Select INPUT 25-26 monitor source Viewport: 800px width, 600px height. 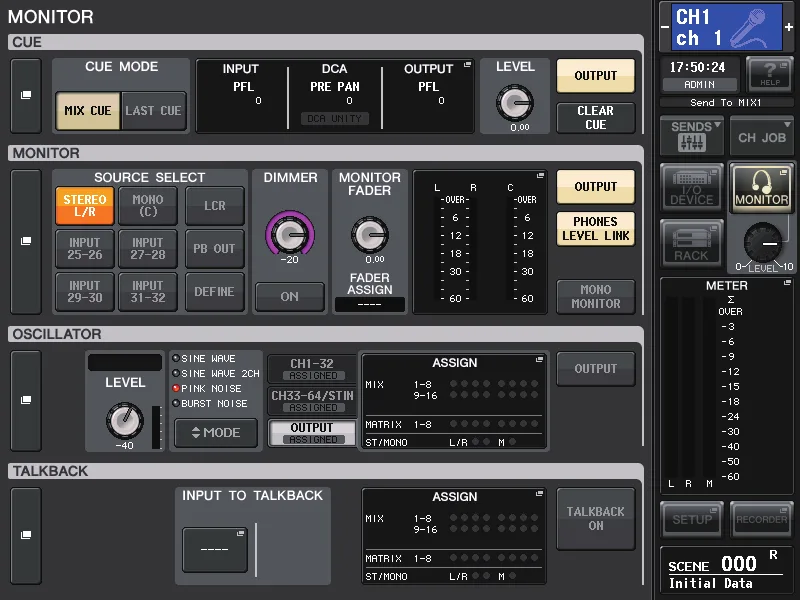tap(85, 248)
